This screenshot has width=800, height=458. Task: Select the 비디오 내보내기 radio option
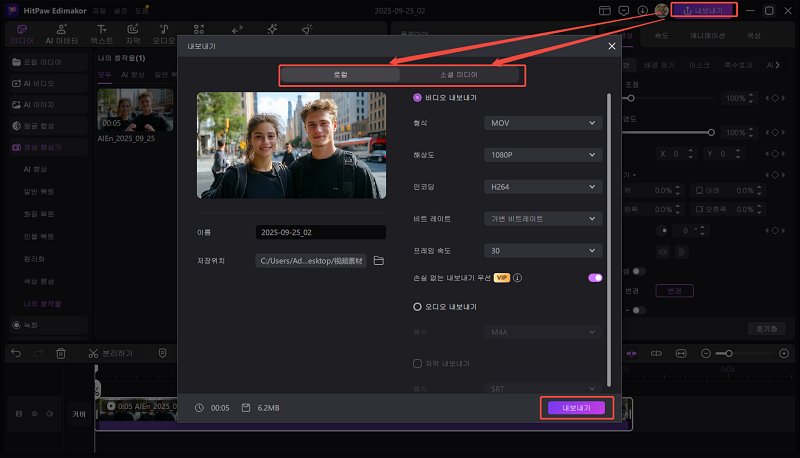417,97
